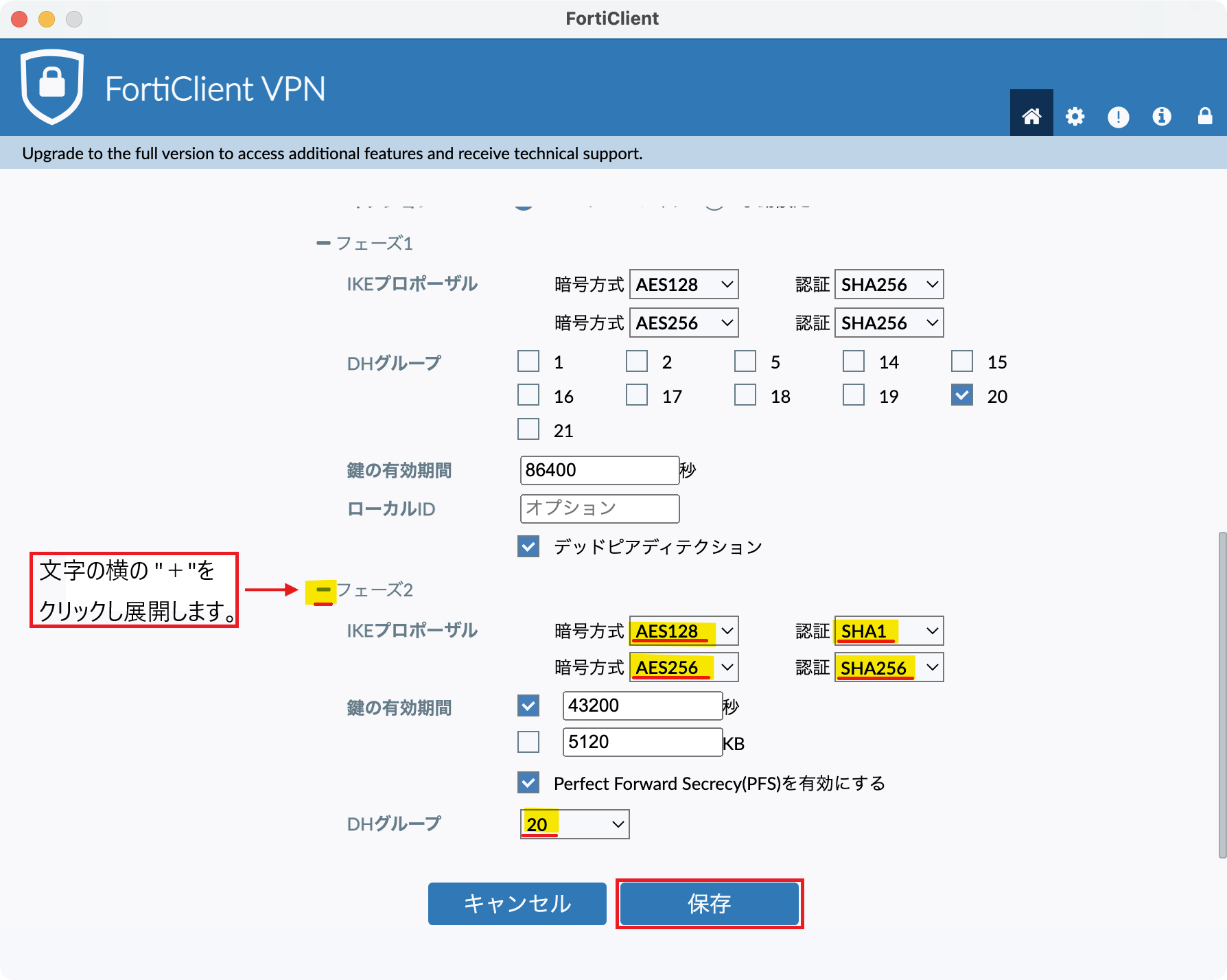Click the 保存 save button
Viewport: 1227px width, 980px height.
tap(709, 904)
